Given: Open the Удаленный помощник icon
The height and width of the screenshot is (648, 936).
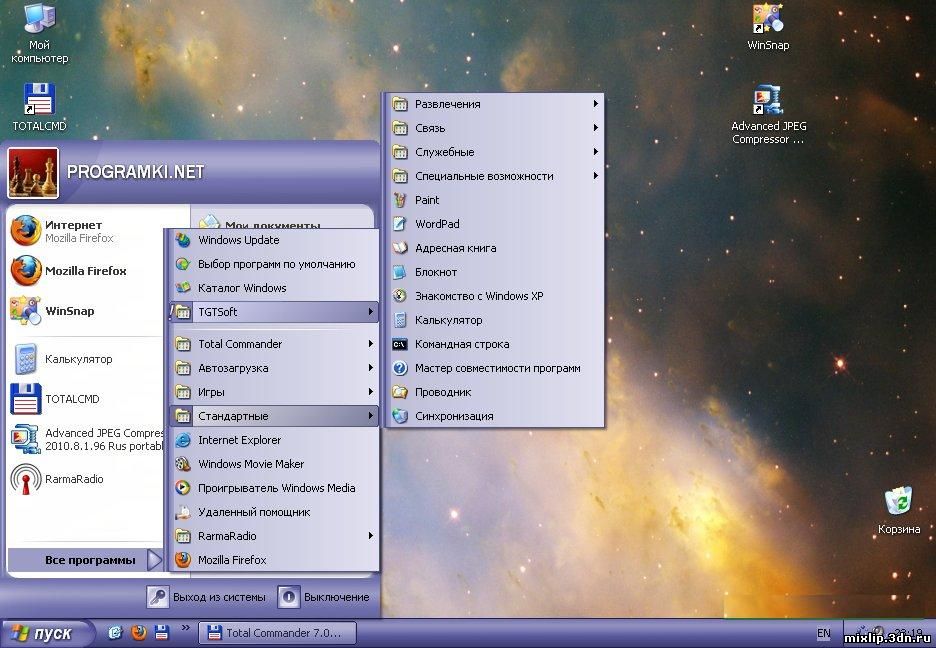Looking at the screenshot, I should point(183,512).
